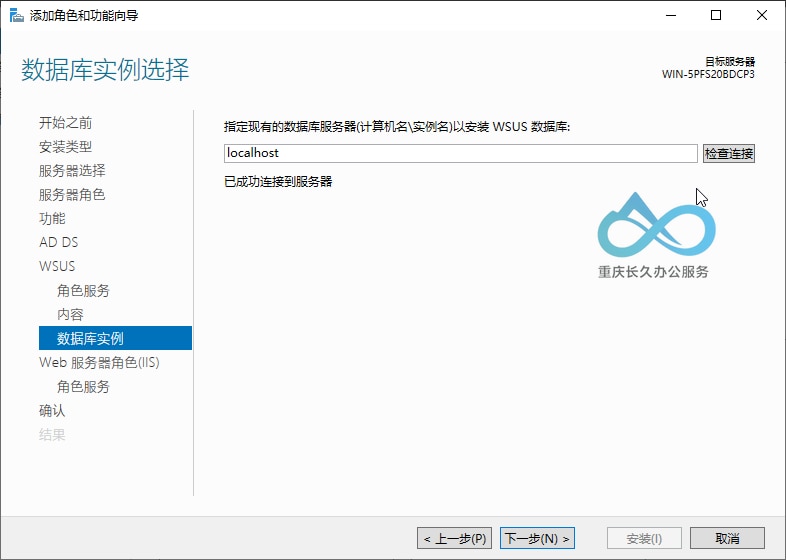This screenshot has height=560, width=786.
Task: Minimize the 添加角色和功能向导 window
Action: 671,15
